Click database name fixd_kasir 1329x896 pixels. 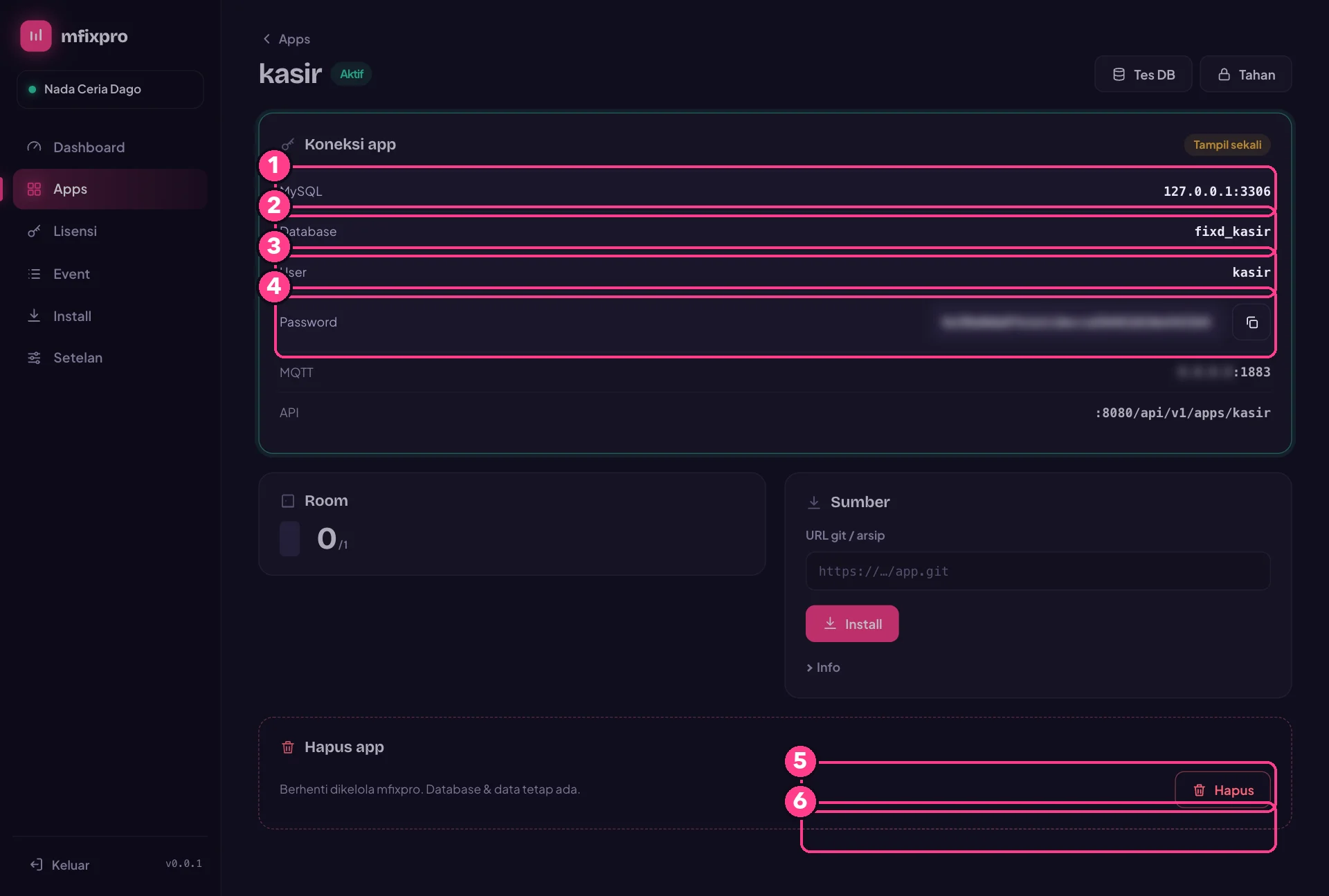pos(1232,231)
